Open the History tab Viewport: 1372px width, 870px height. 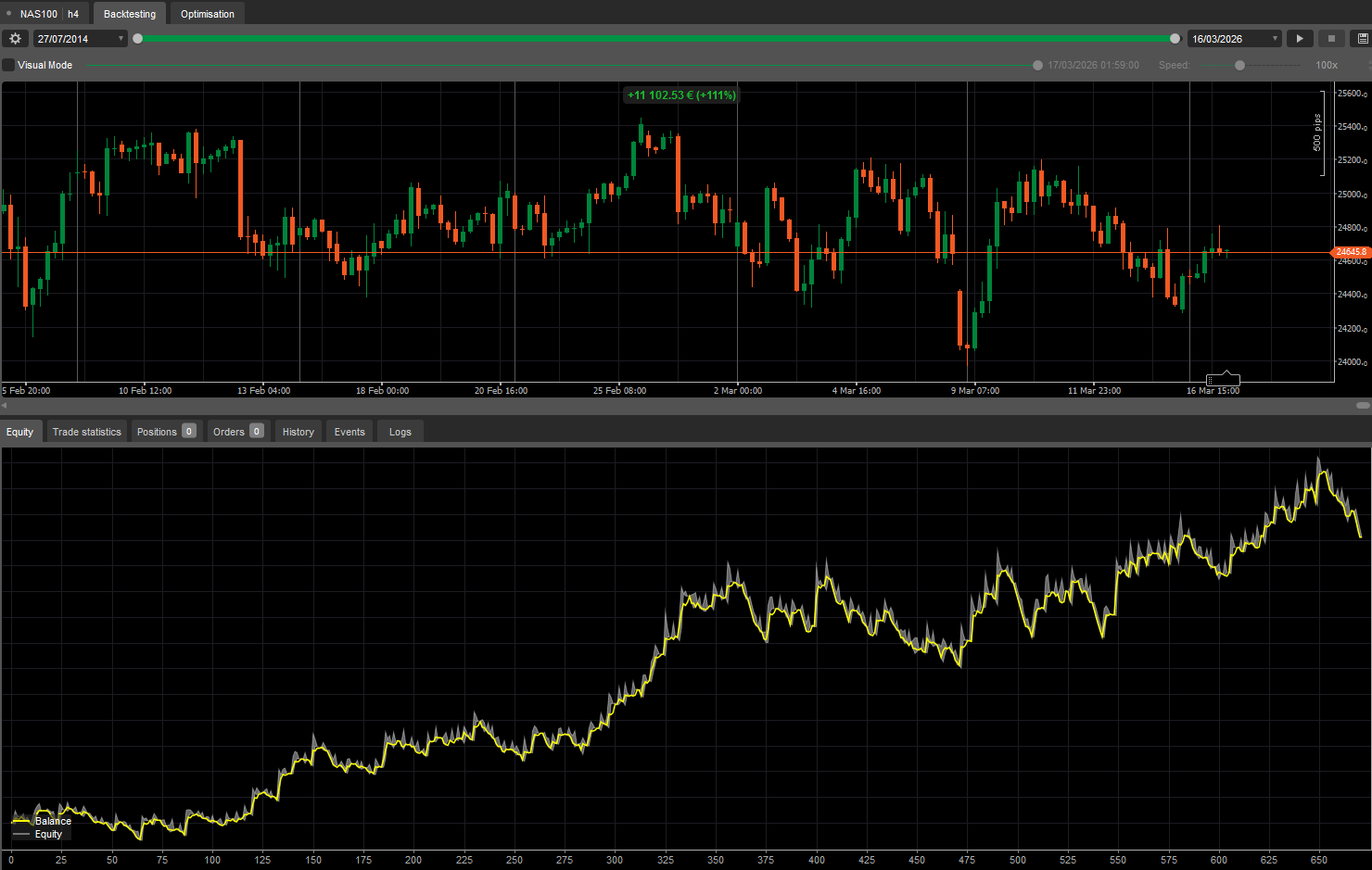tap(298, 431)
